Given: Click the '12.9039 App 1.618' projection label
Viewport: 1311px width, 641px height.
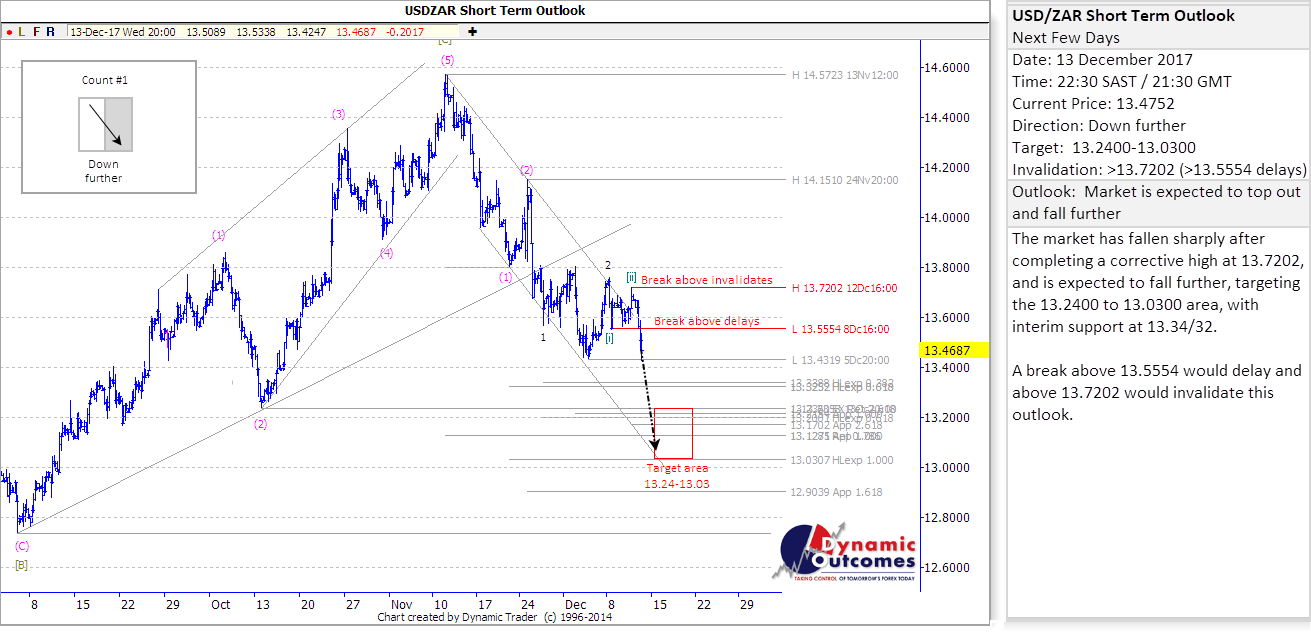Looking at the screenshot, I should [x=836, y=492].
